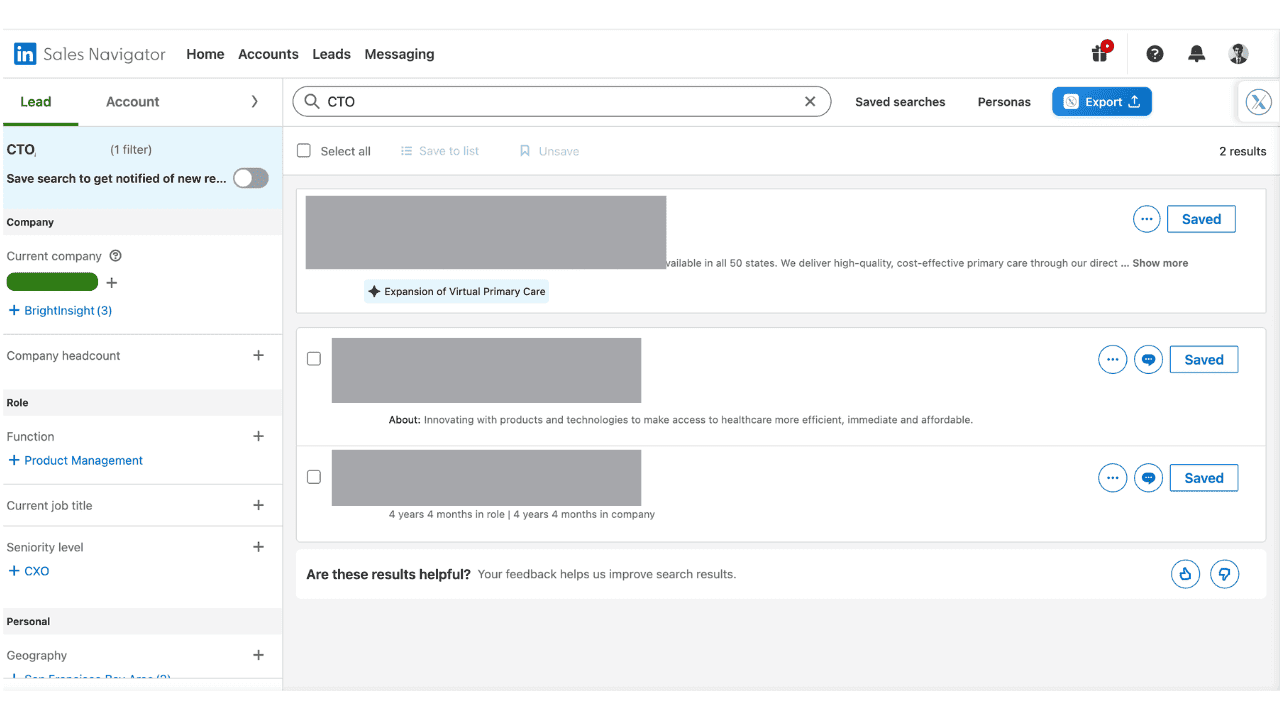1280x720 pixels.
Task: Enable the save search notification toggle
Action: click(250, 178)
